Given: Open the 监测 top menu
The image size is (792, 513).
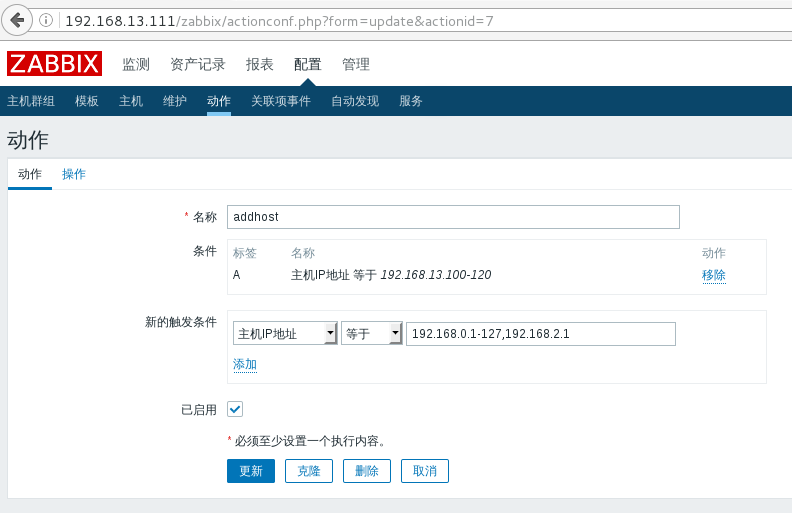Looking at the screenshot, I should coord(136,64).
